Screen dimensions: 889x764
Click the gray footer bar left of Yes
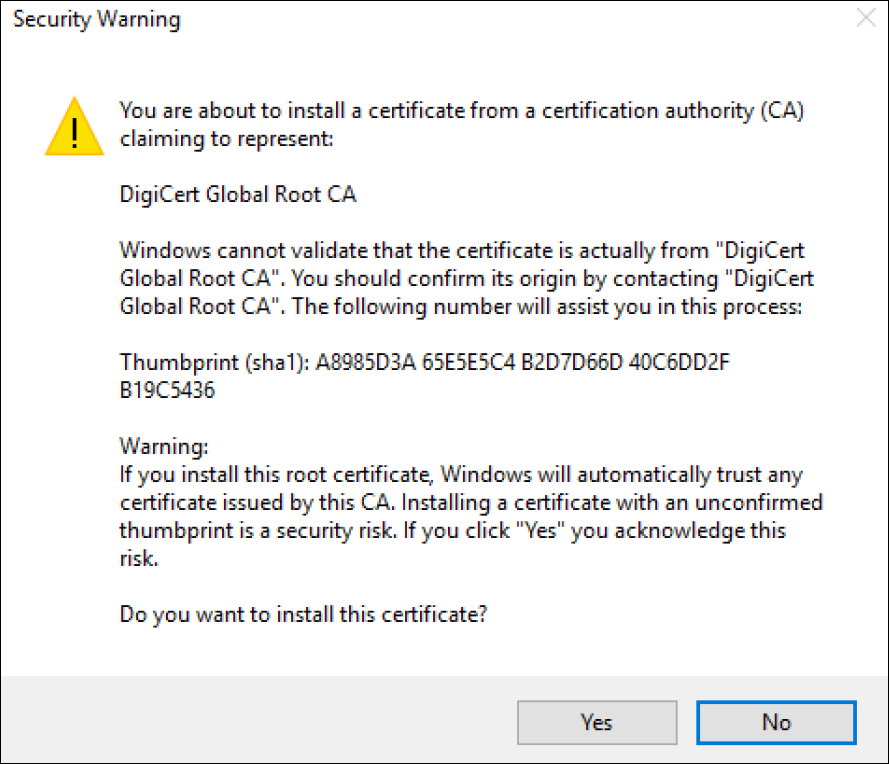click(250, 720)
